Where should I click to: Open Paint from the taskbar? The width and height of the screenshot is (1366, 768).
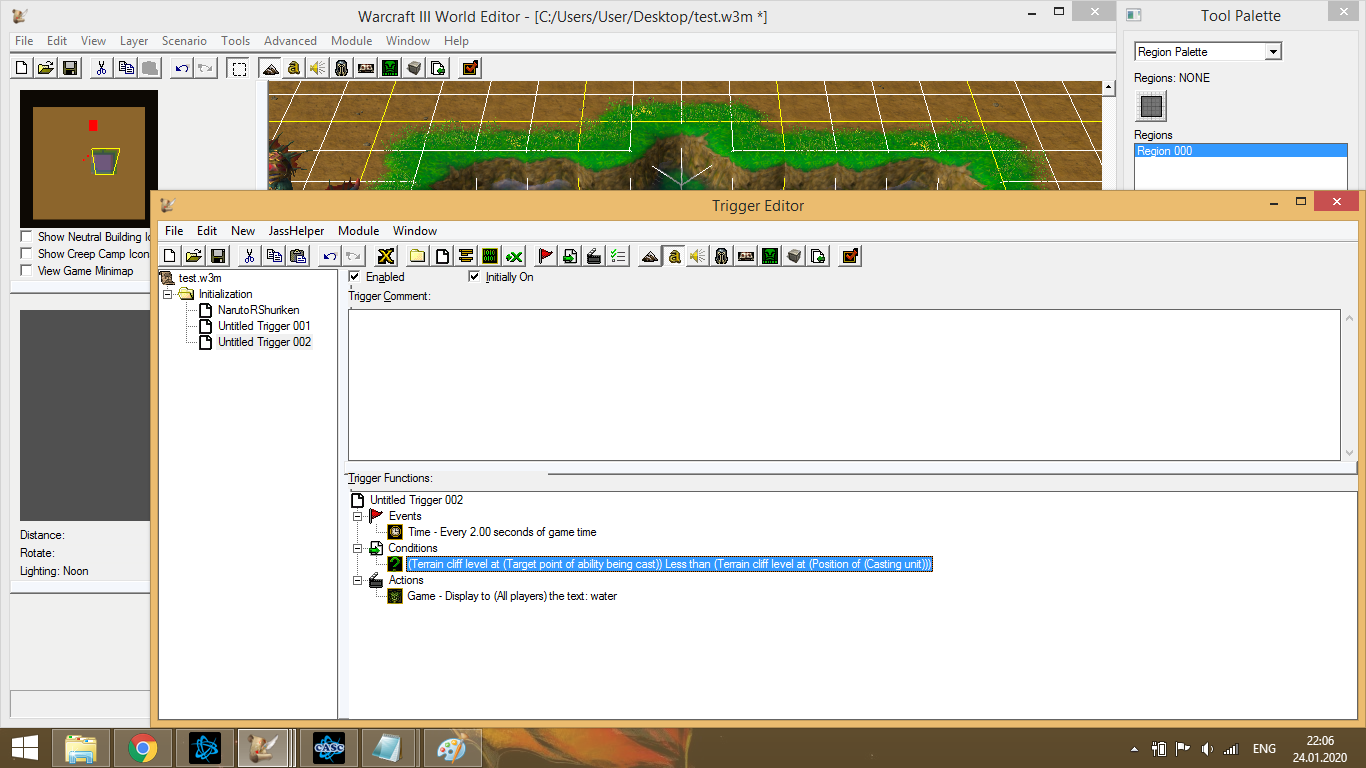click(453, 748)
